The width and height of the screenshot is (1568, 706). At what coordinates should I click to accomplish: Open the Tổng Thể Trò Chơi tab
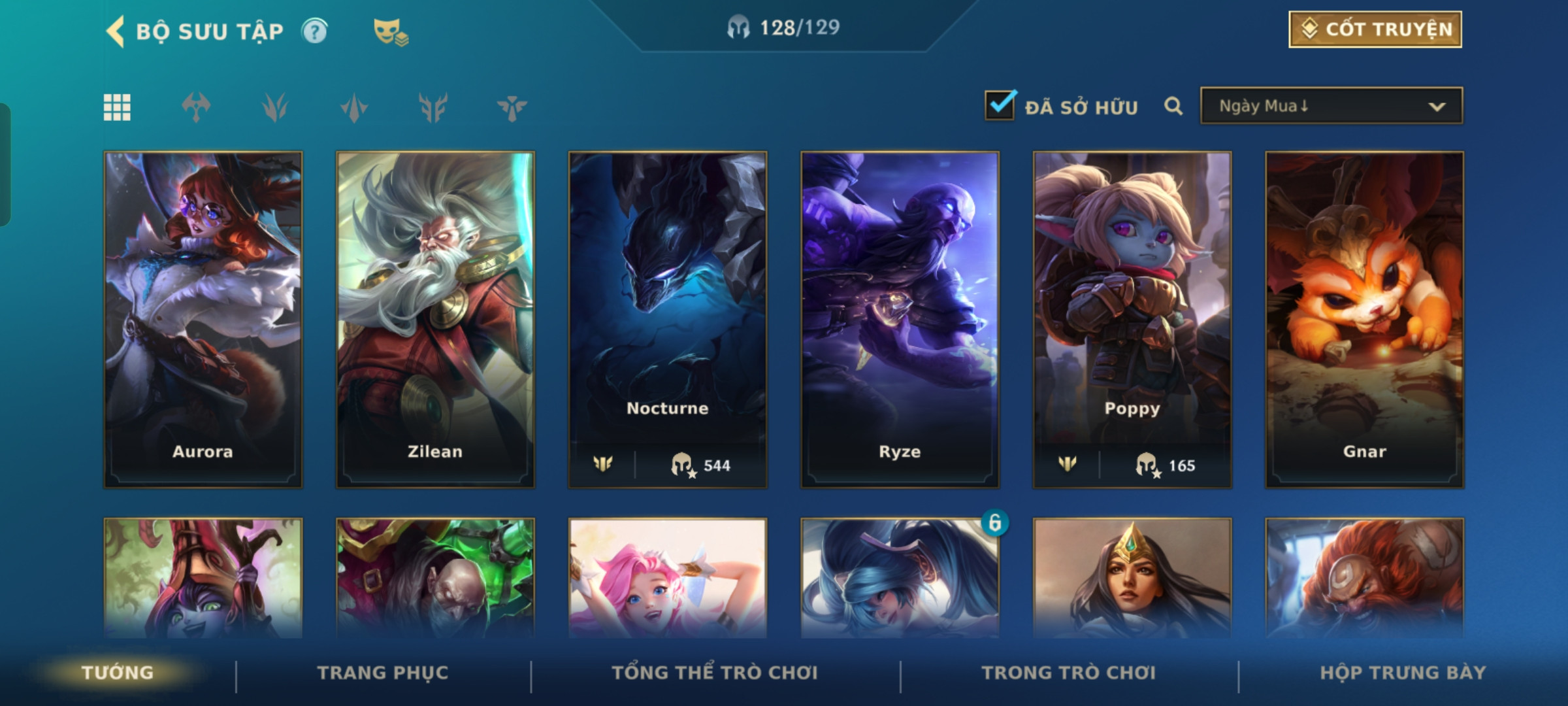pyautogui.click(x=715, y=673)
